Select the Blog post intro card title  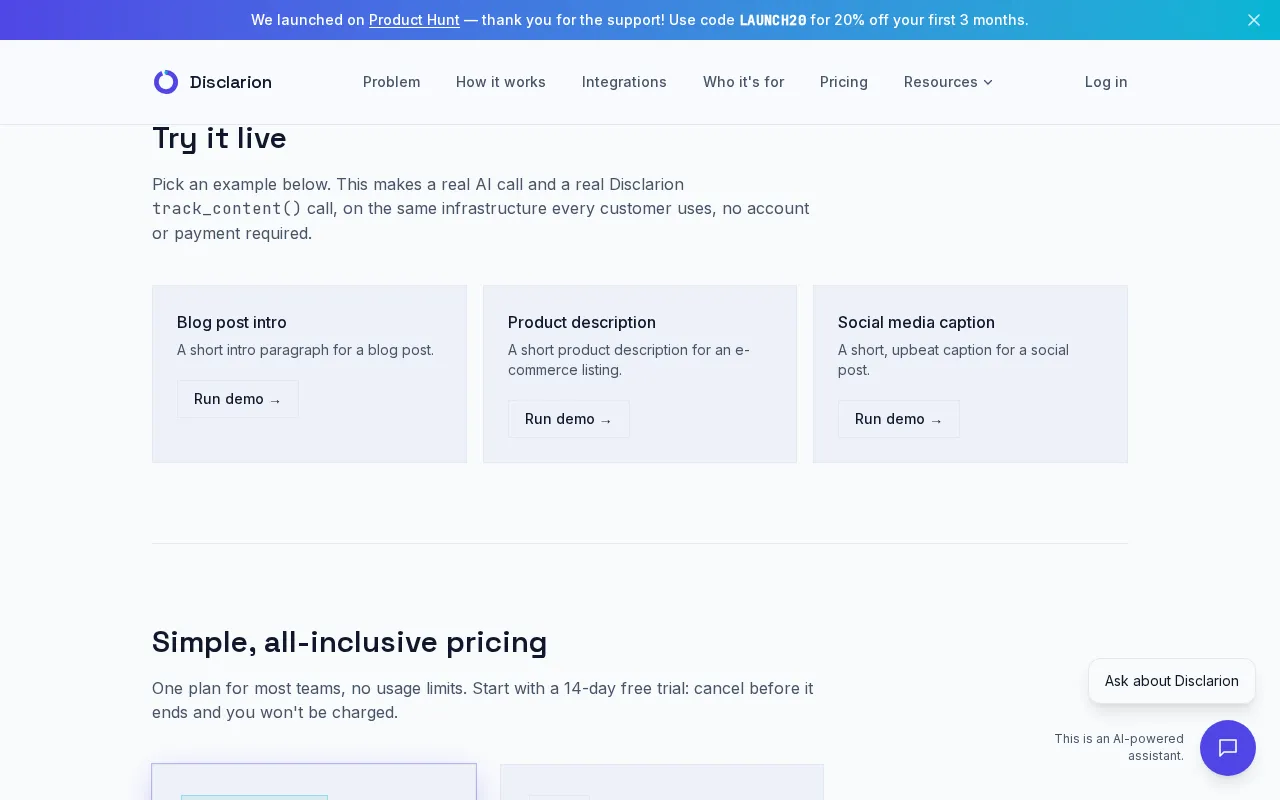click(232, 322)
